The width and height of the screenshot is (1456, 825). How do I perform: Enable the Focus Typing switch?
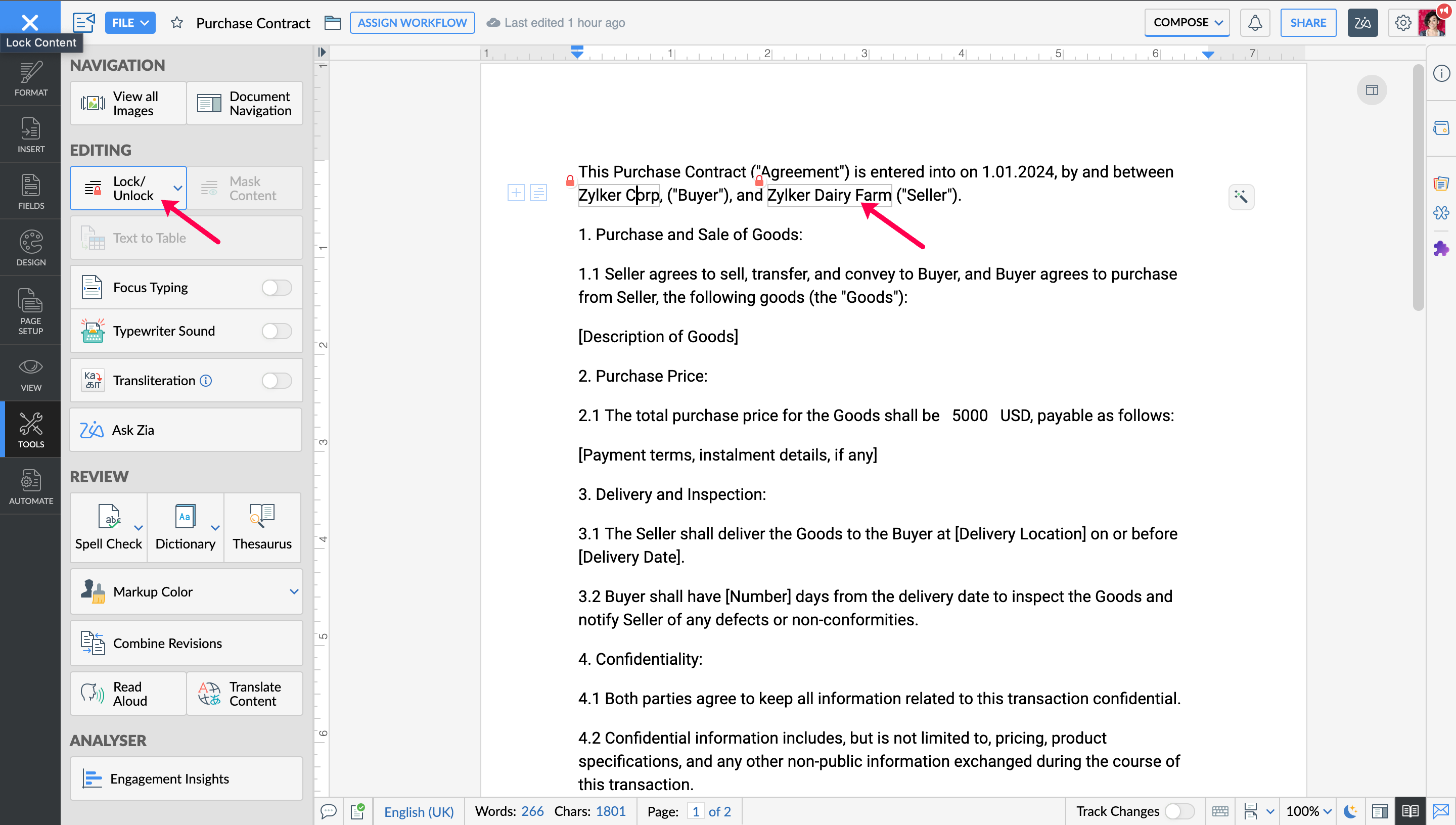point(277,288)
